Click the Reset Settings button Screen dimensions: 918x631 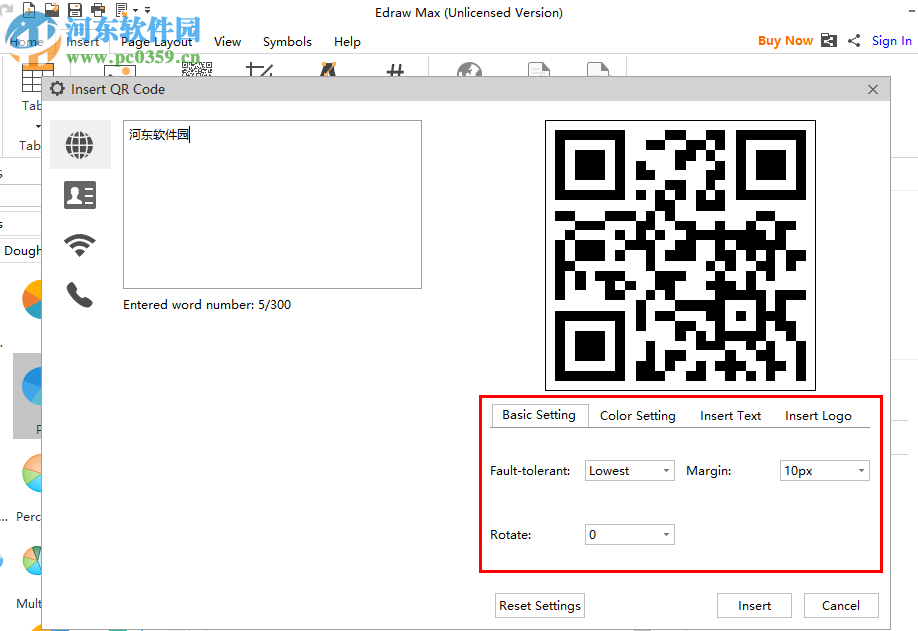click(x=539, y=605)
